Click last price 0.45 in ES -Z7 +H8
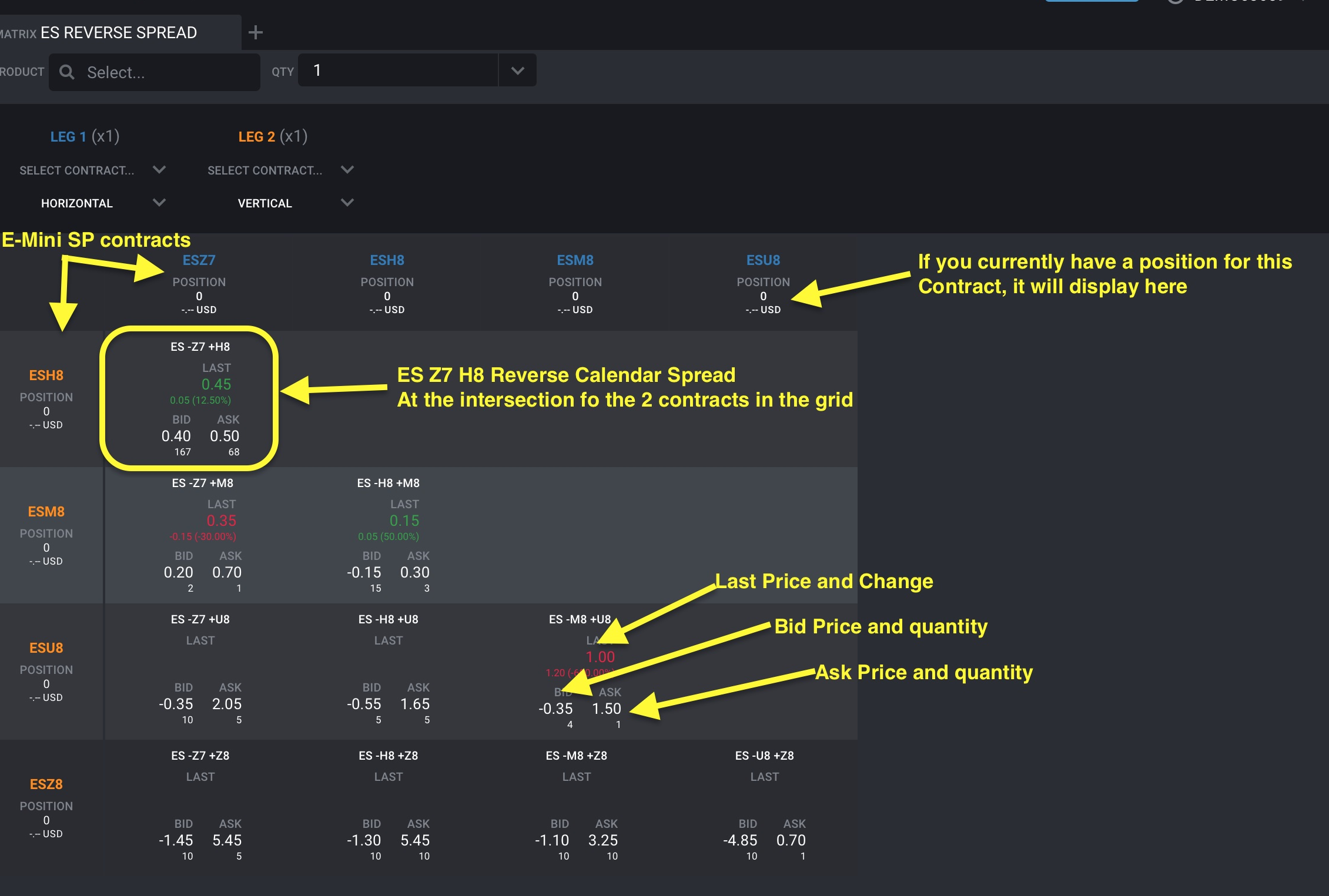The height and width of the screenshot is (896, 1329). click(216, 384)
